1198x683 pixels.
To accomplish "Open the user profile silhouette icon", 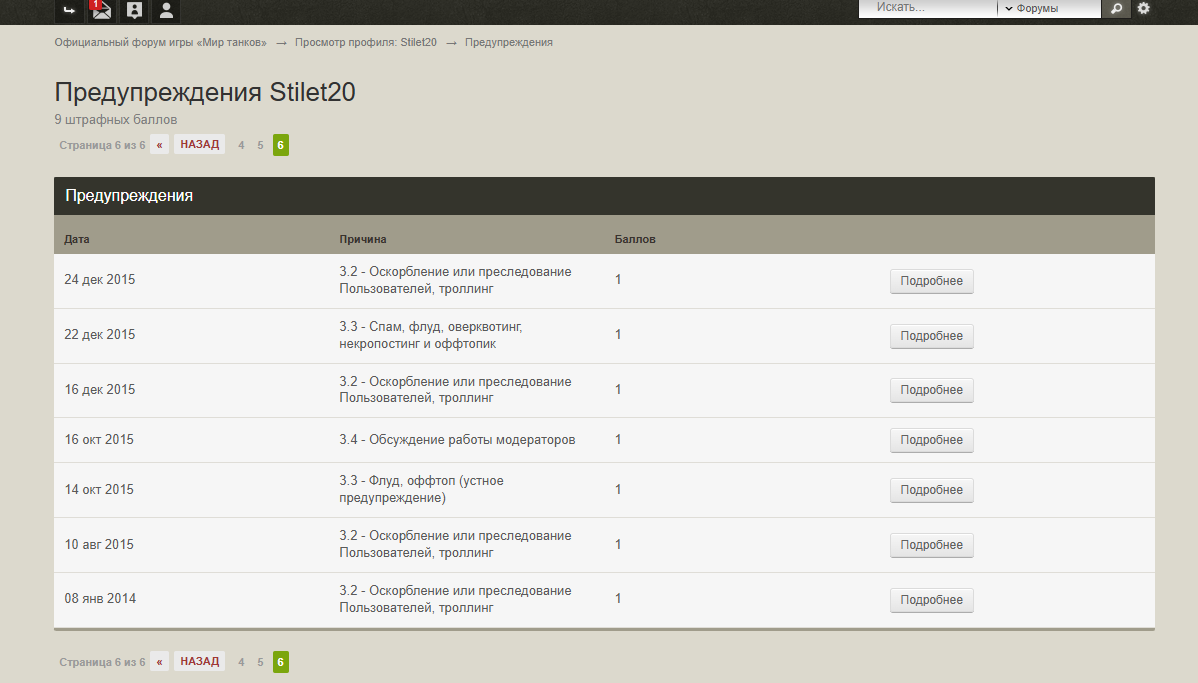I will click(166, 10).
